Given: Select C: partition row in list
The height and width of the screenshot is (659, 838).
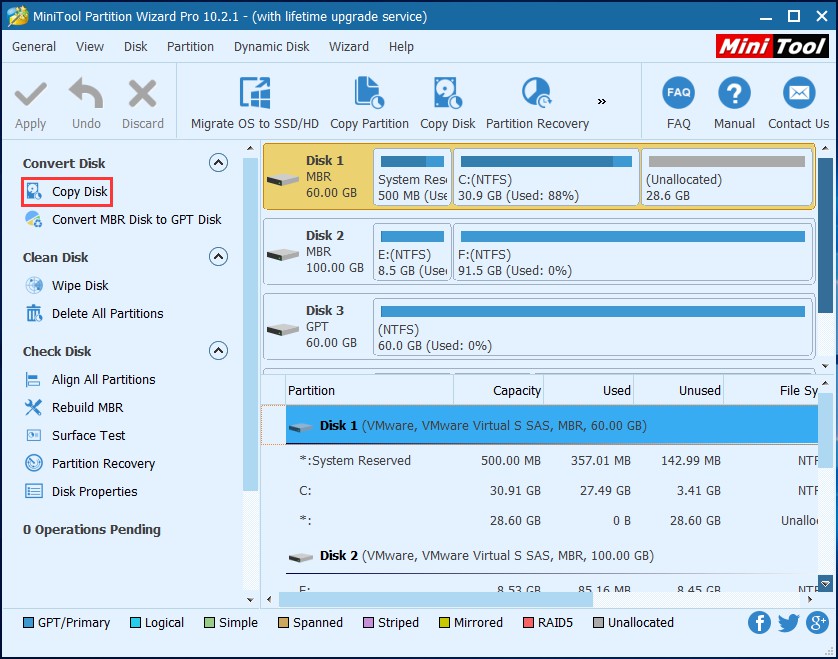Looking at the screenshot, I should (x=552, y=491).
